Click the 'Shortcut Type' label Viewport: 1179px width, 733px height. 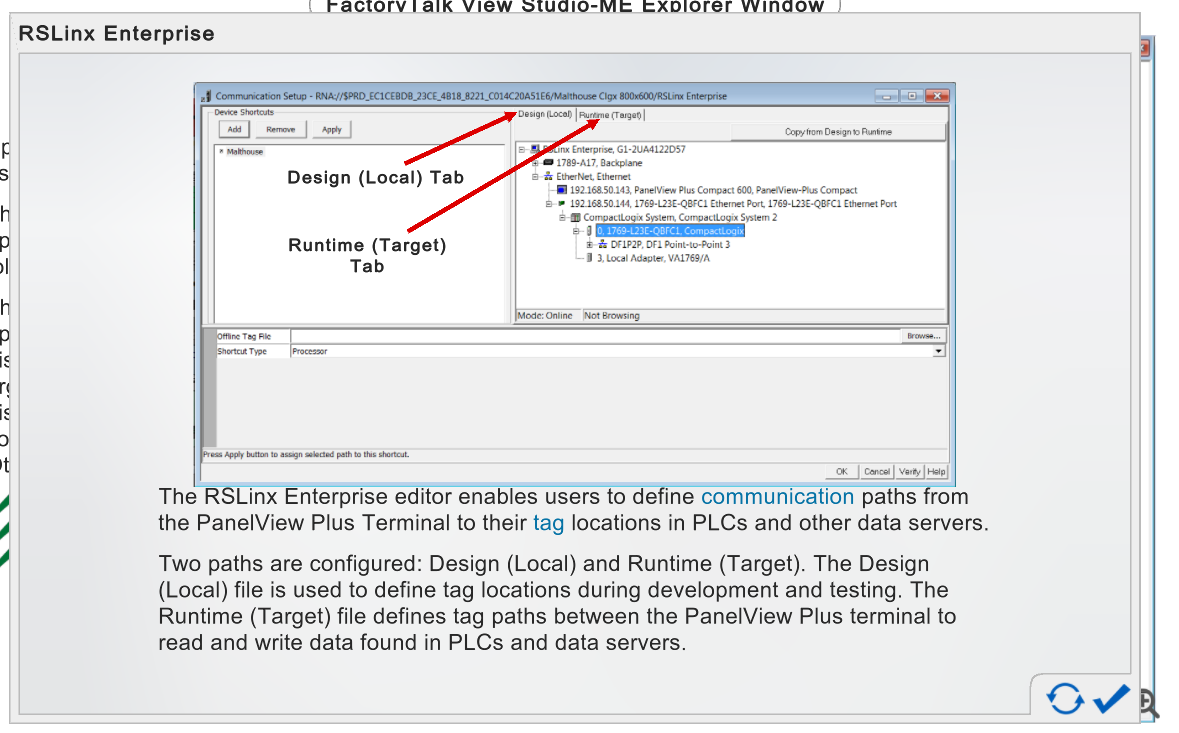click(x=242, y=351)
